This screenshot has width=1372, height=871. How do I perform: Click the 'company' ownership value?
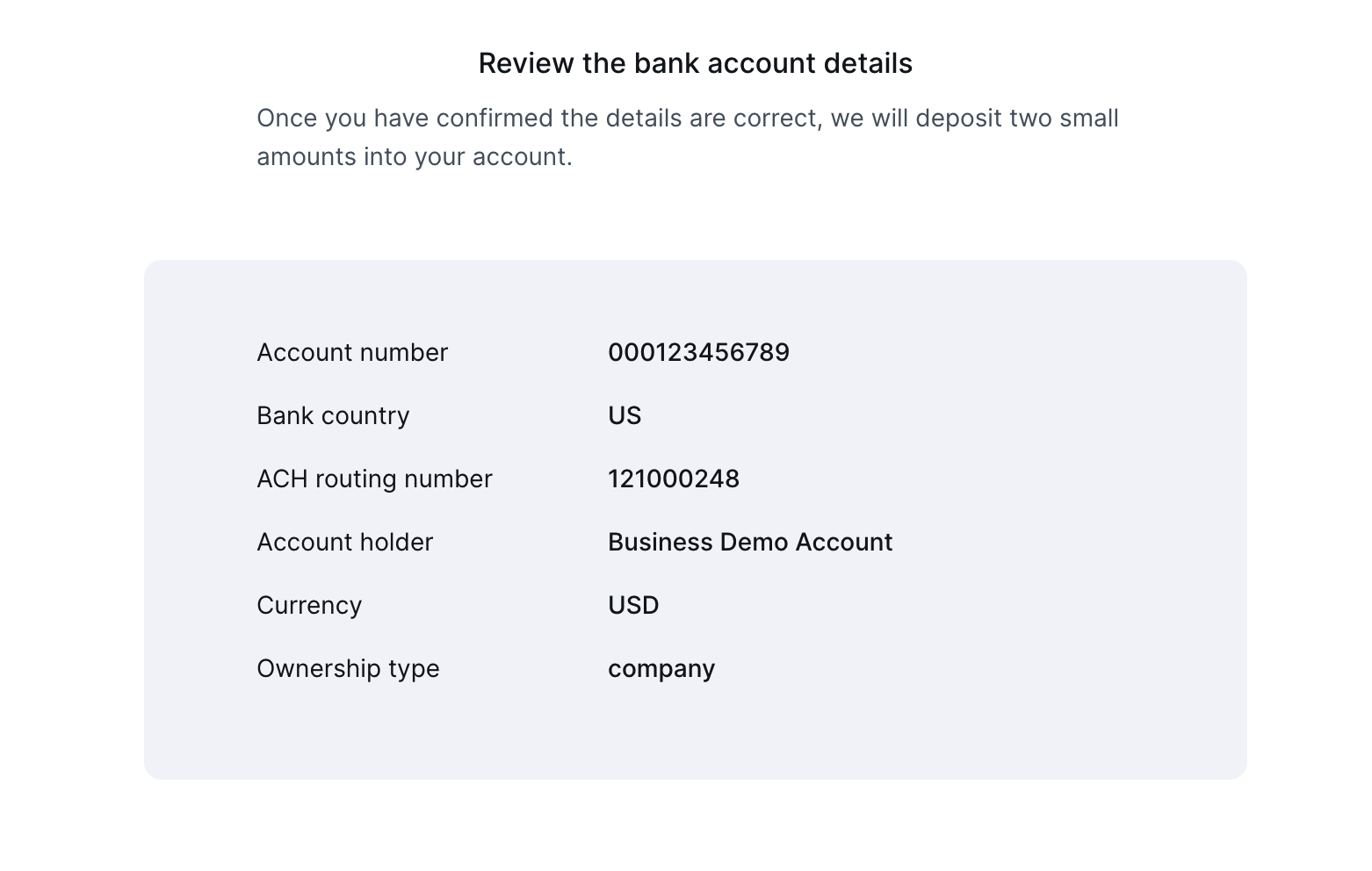[x=661, y=670]
